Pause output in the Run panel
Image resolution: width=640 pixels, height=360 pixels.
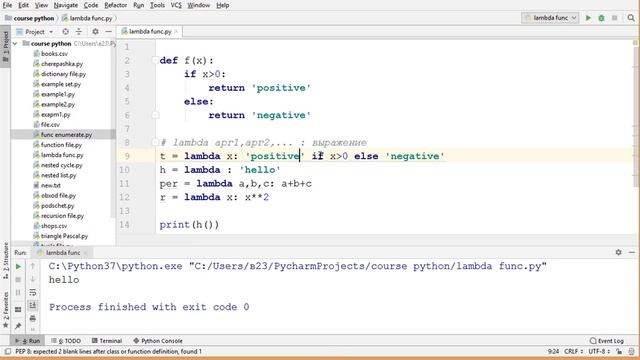18,293
